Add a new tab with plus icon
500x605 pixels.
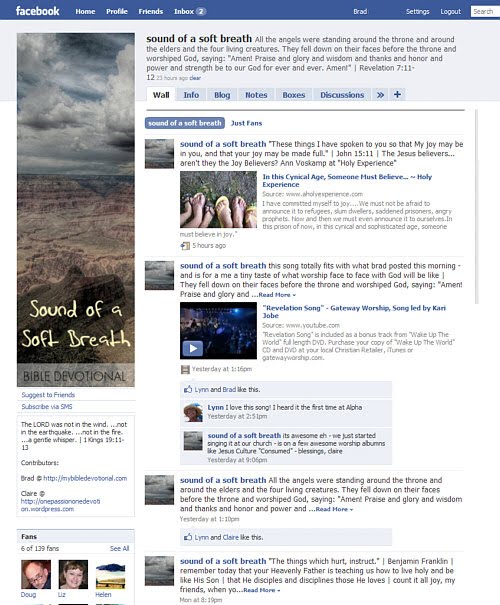tap(397, 95)
